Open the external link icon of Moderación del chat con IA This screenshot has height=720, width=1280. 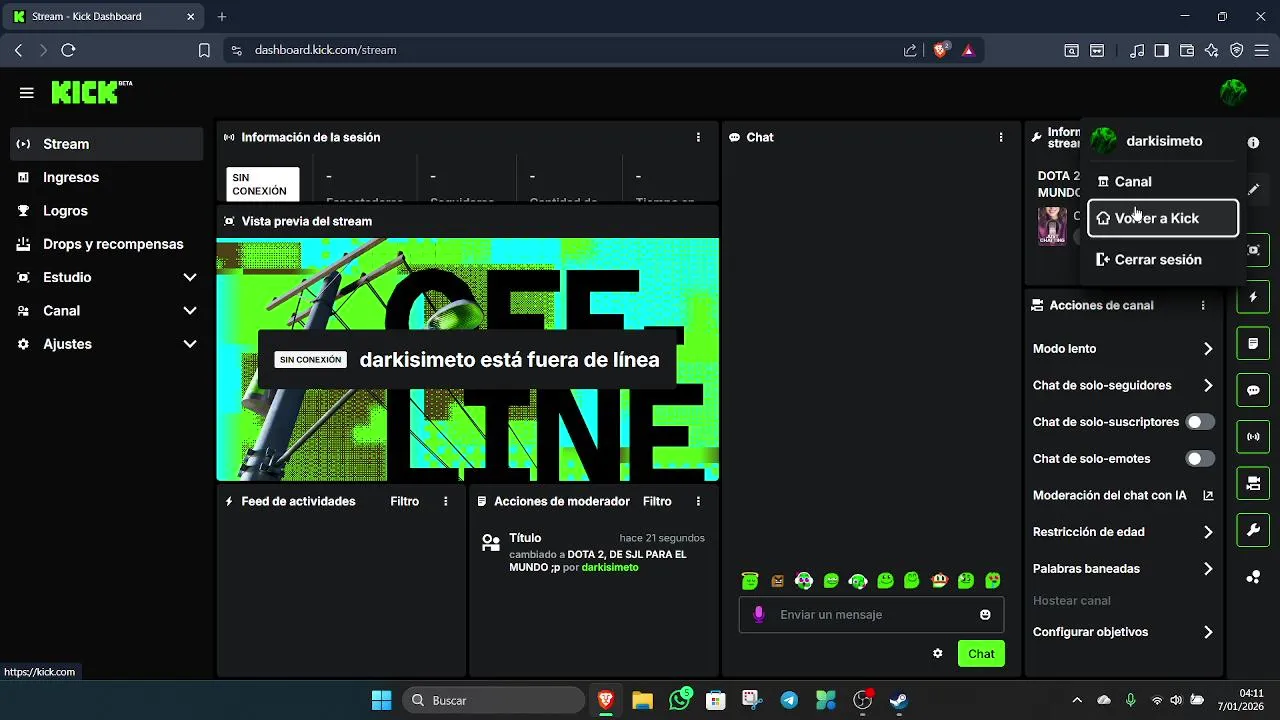point(1208,495)
